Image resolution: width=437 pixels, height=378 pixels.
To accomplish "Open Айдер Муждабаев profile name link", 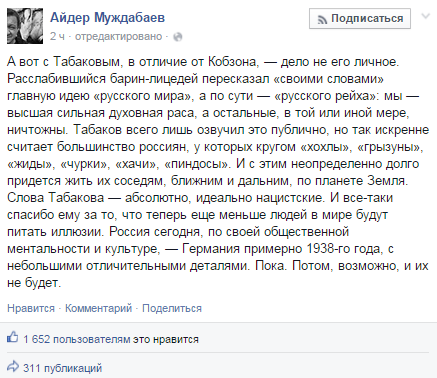I will [x=107, y=17].
